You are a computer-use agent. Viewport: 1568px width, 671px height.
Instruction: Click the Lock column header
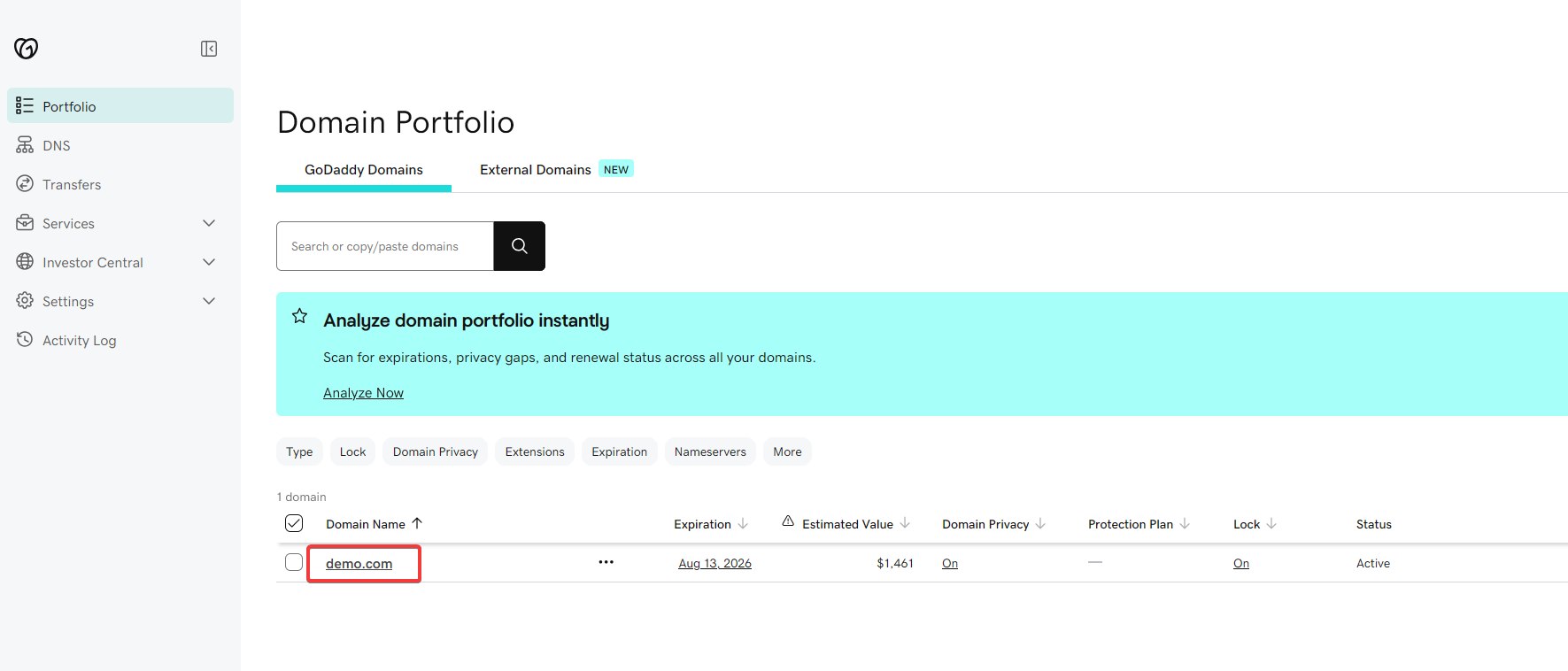pyautogui.click(x=1247, y=524)
